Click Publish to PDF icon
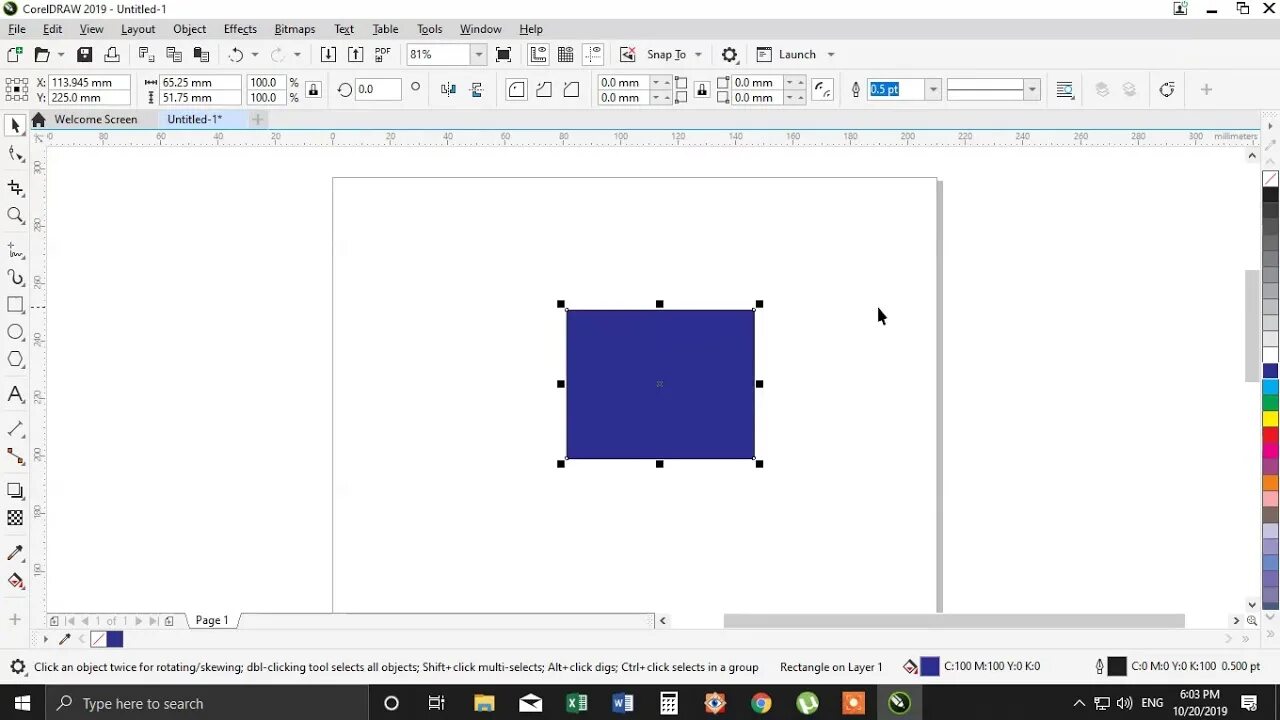1280x720 pixels. tap(383, 55)
